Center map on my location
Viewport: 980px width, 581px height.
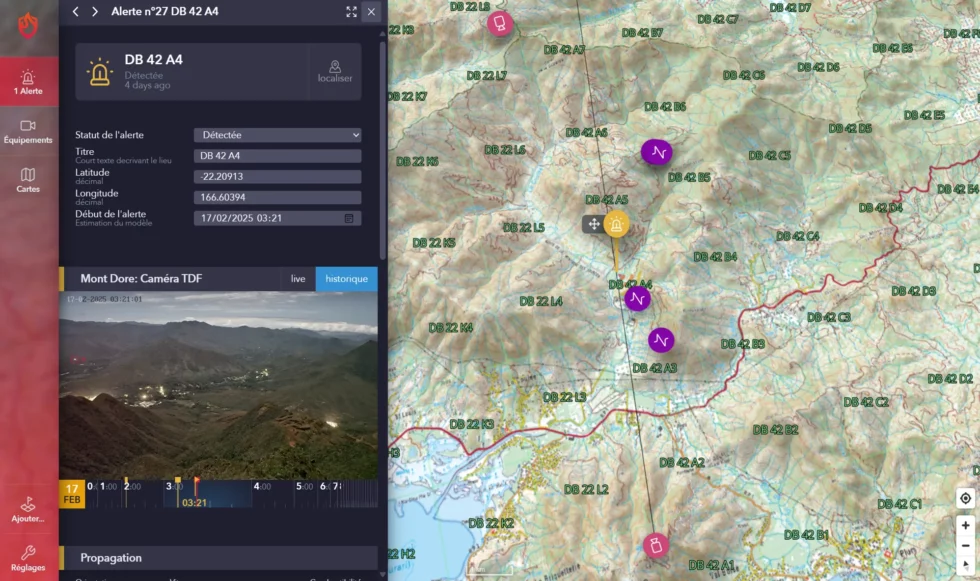[x=965, y=498]
